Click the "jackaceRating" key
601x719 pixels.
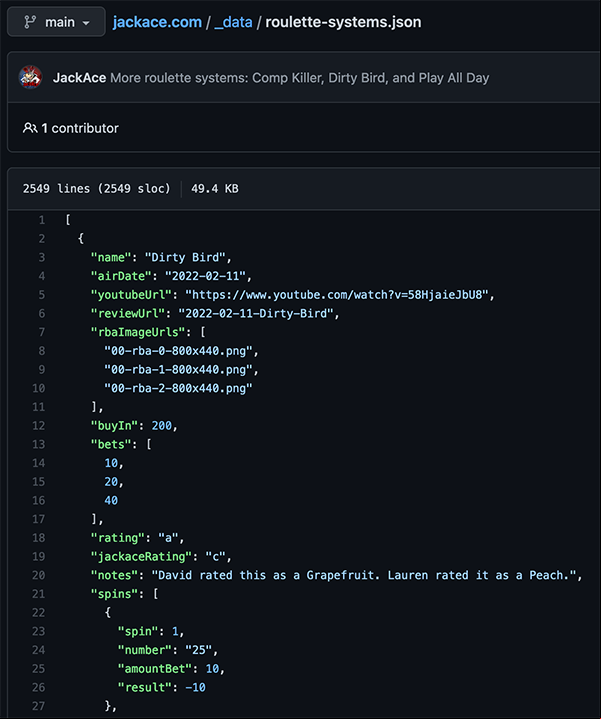click(141, 557)
